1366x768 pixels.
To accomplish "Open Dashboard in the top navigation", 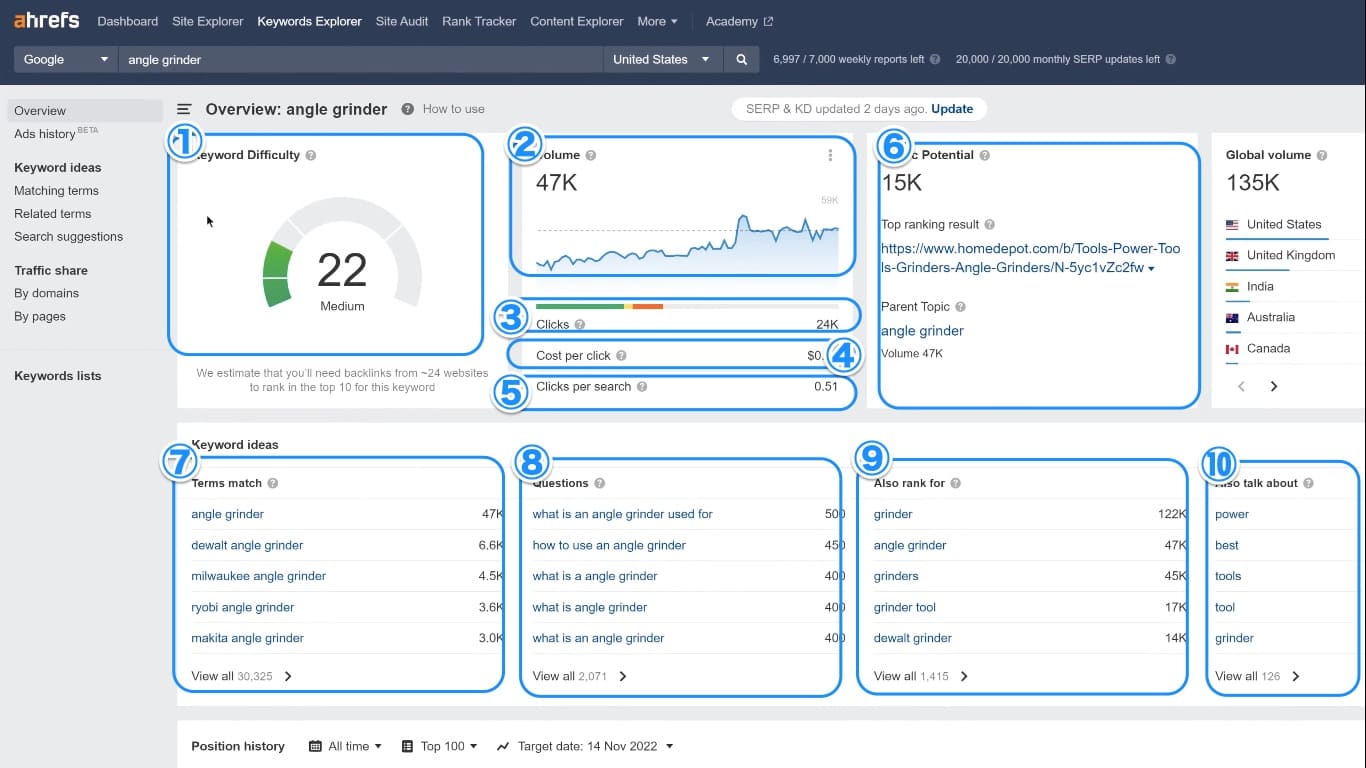I will 128,21.
